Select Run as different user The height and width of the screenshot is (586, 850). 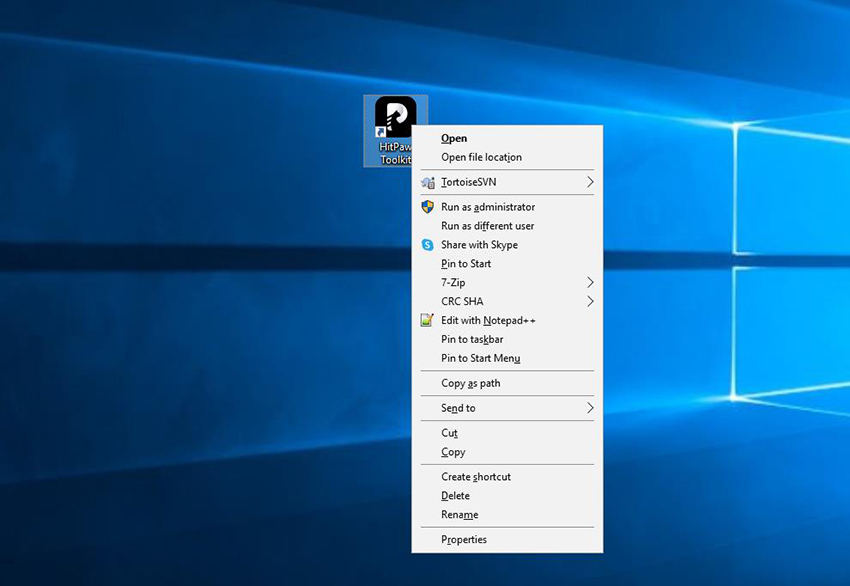[x=487, y=226]
